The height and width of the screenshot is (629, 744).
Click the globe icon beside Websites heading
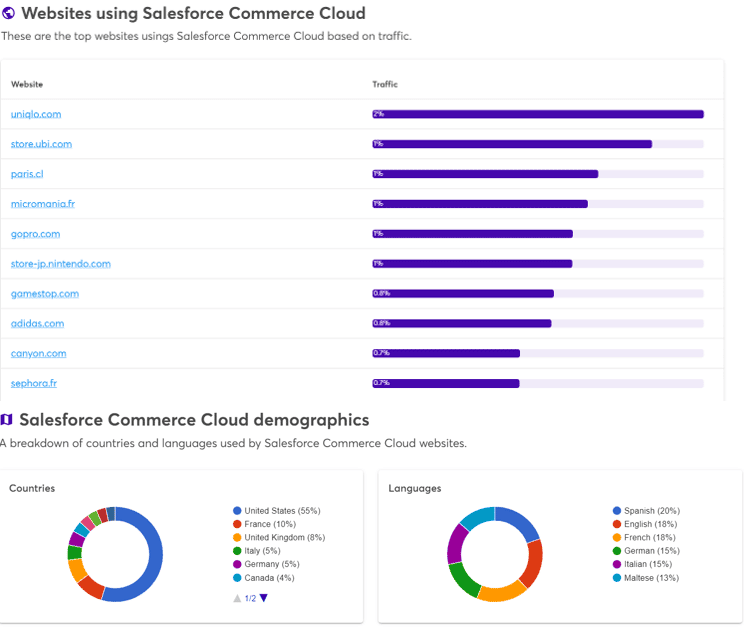coord(9,14)
